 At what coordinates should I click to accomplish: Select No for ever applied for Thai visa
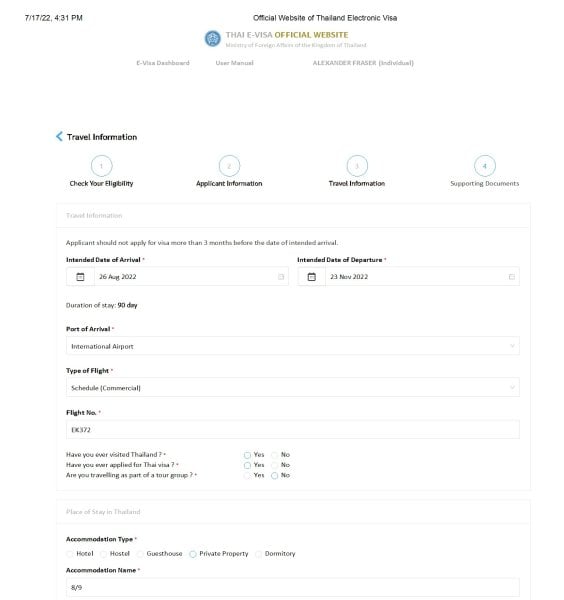[275, 465]
